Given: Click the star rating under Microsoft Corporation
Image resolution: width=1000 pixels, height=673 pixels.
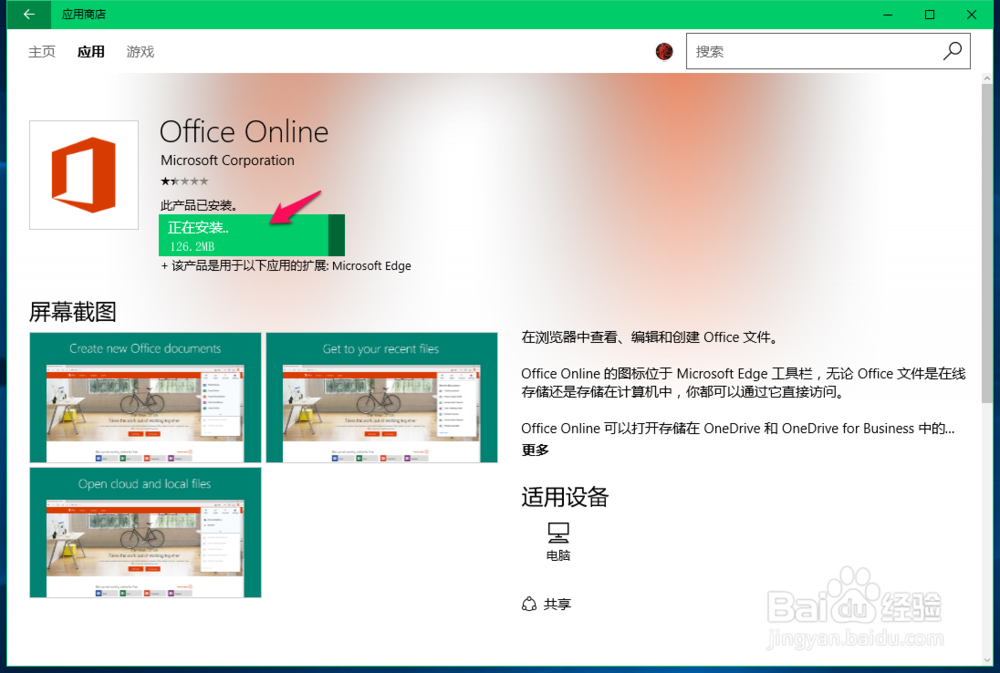Looking at the screenshot, I should pyautogui.click(x=184, y=181).
